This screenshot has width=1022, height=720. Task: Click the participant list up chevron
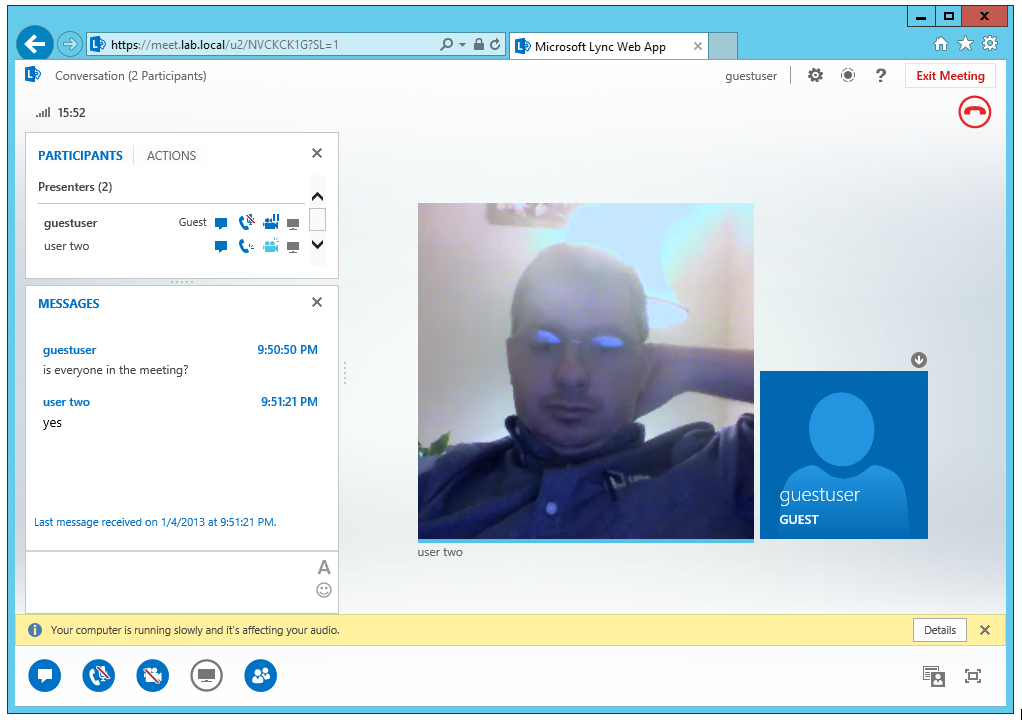click(x=317, y=196)
